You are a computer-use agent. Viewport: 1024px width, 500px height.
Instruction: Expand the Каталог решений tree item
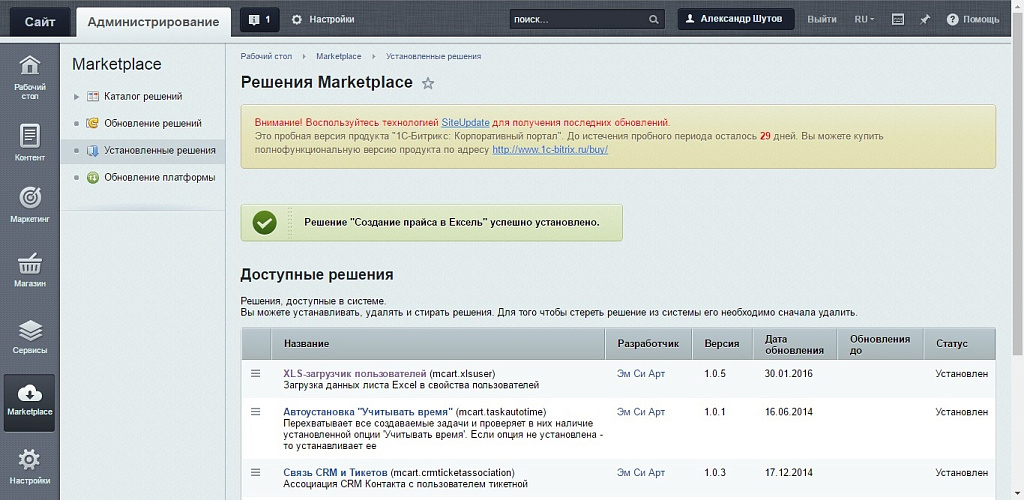click(x=76, y=97)
